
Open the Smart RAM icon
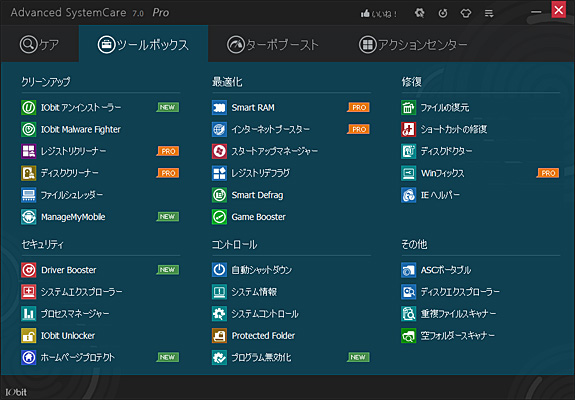click(219, 107)
